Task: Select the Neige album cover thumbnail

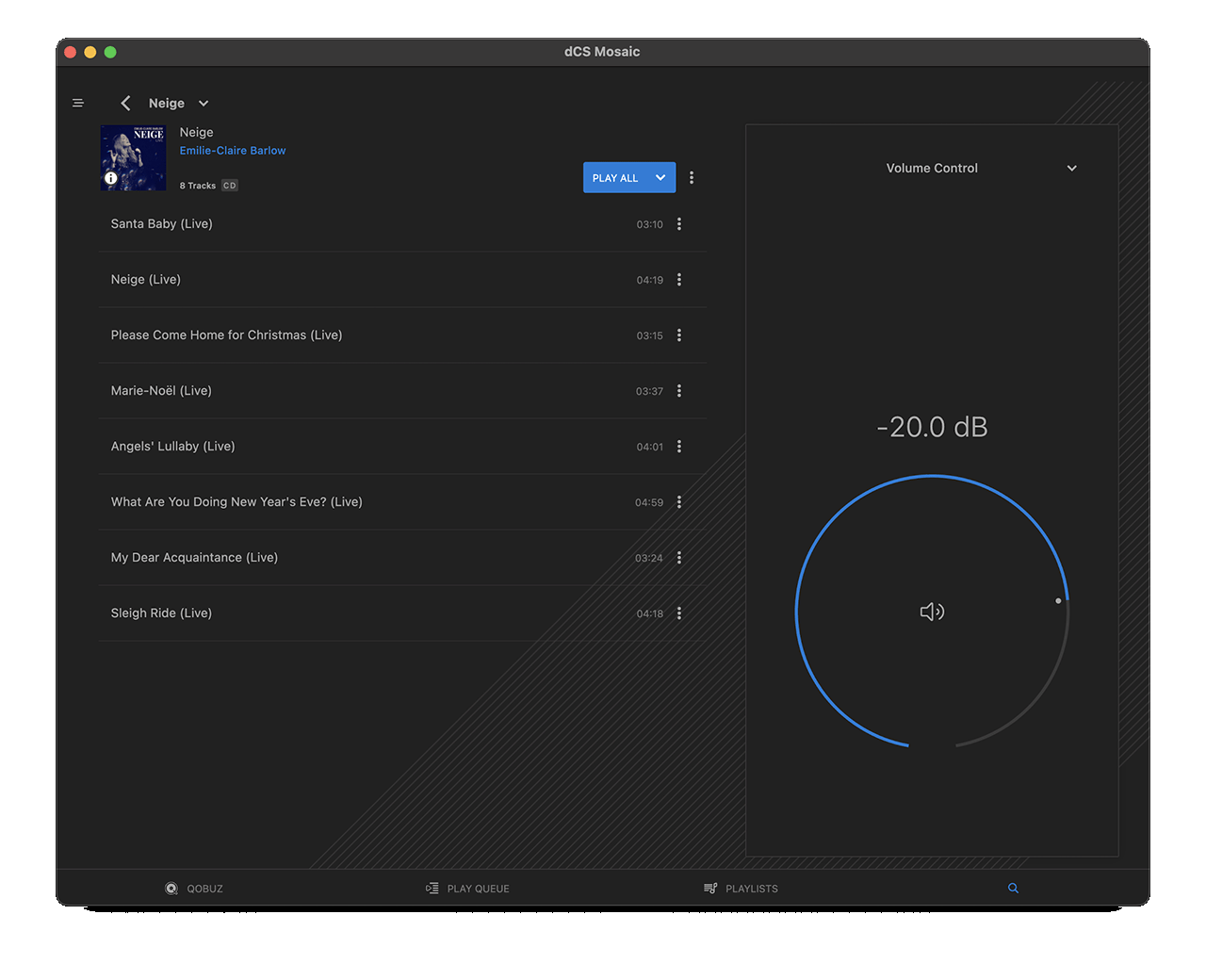Action: pos(134,157)
